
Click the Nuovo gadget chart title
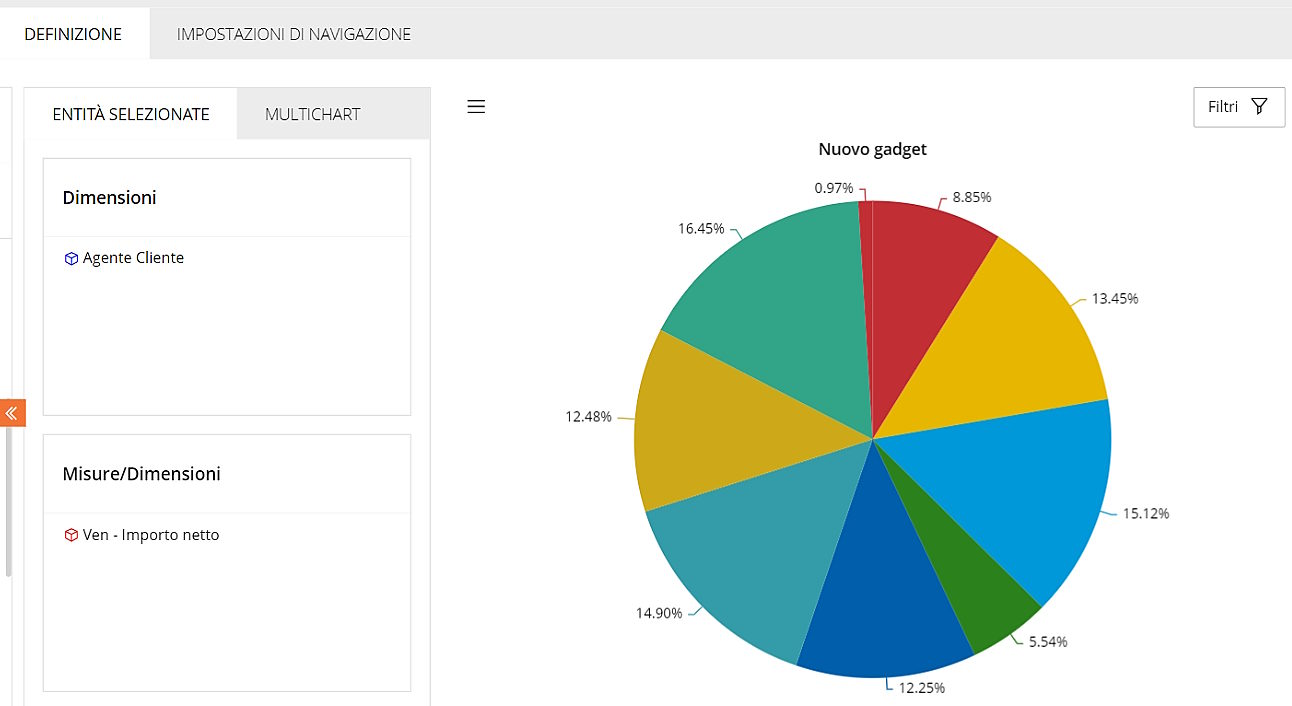pyautogui.click(x=872, y=149)
